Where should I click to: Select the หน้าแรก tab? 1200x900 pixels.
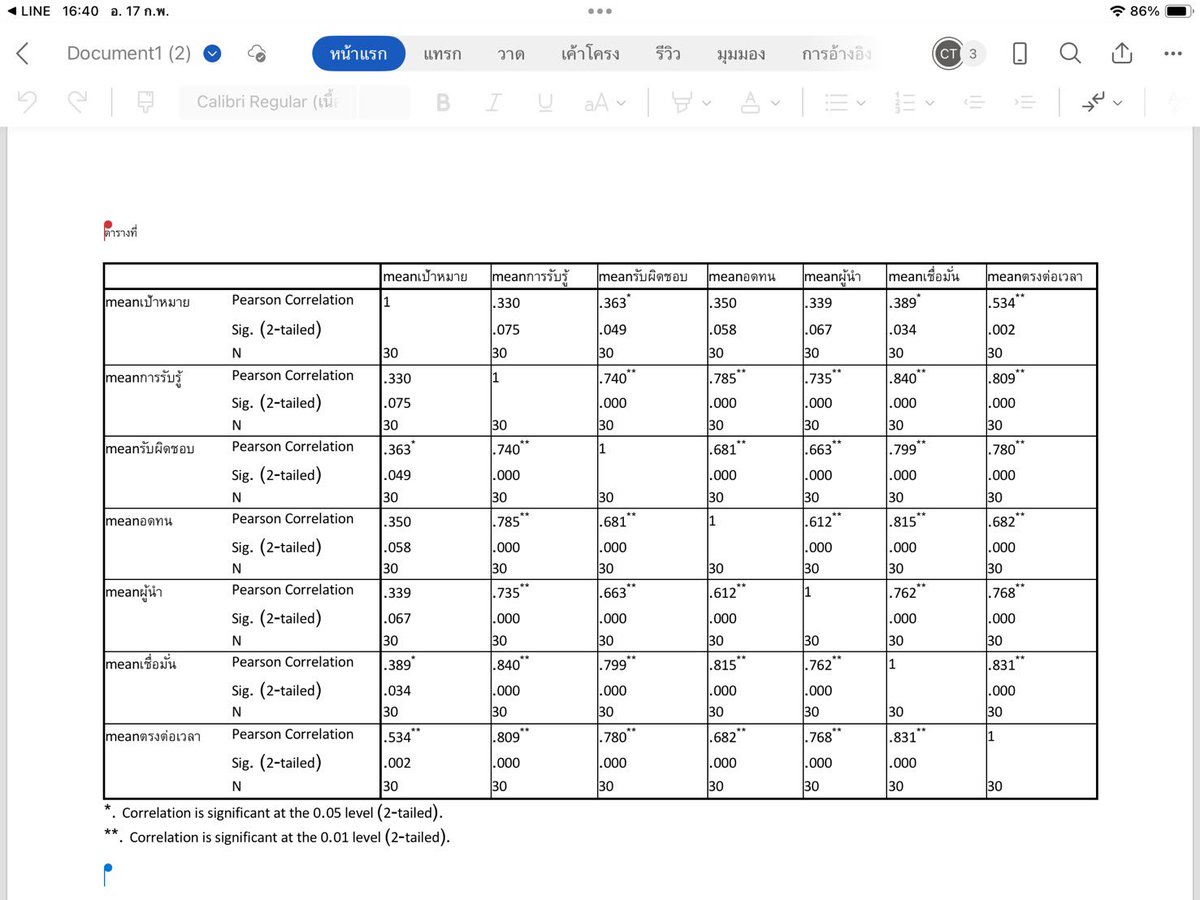pyautogui.click(x=358, y=54)
